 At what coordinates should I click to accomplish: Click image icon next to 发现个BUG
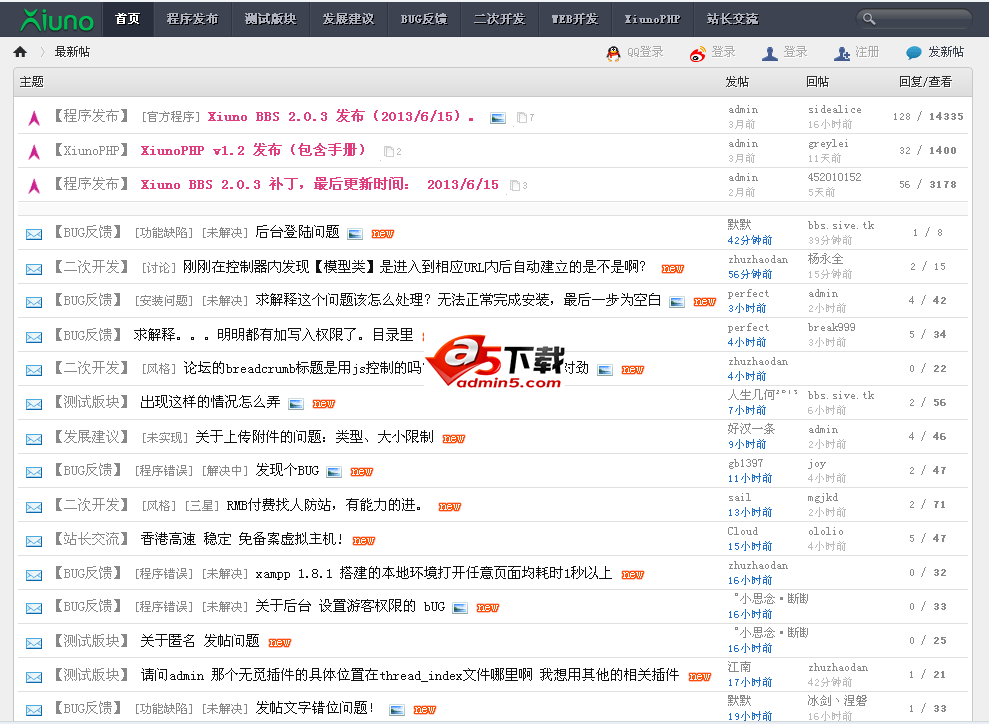point(334,472)
